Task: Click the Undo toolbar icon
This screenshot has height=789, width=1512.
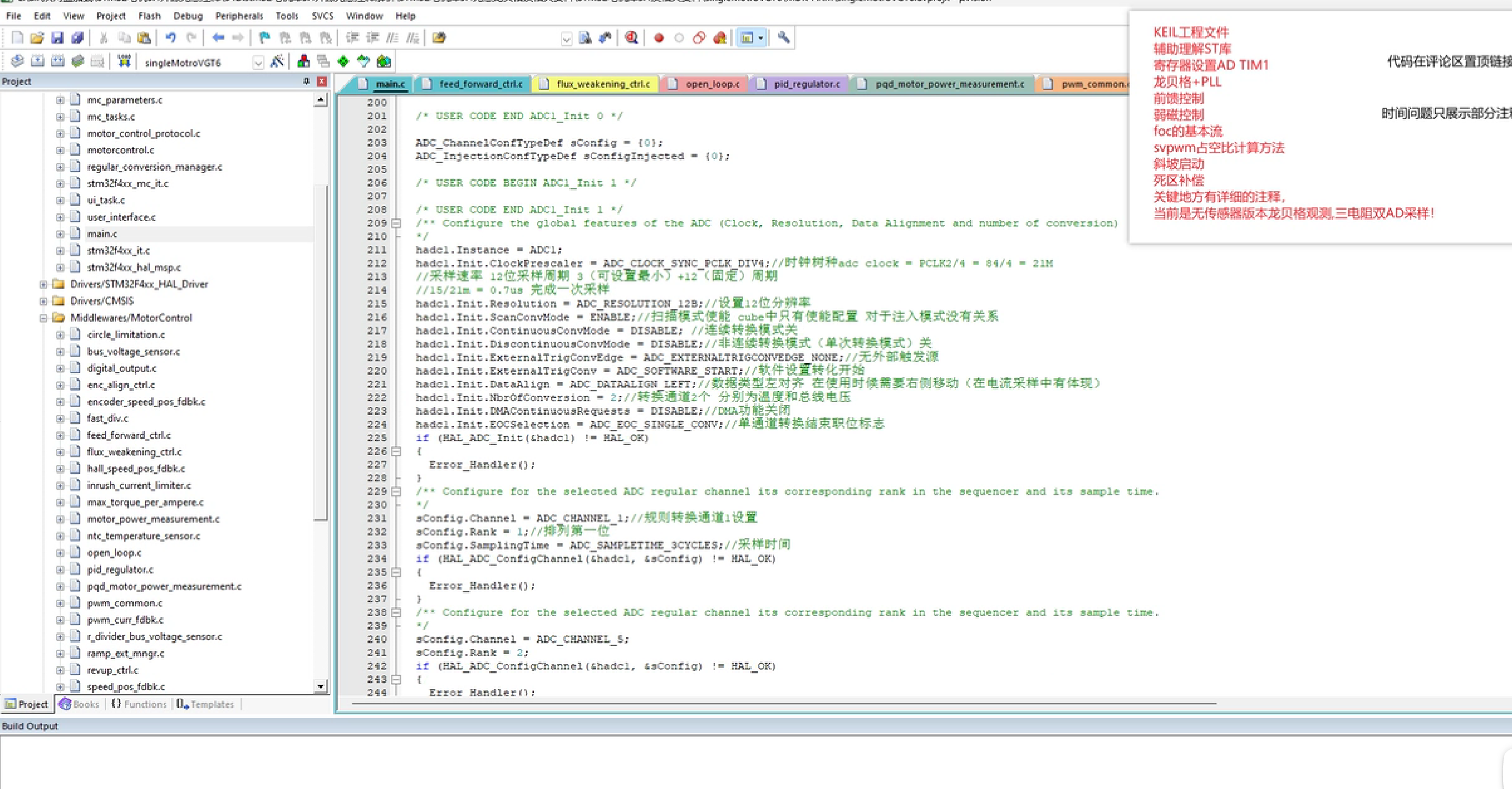Action: (x=171, y=38)
